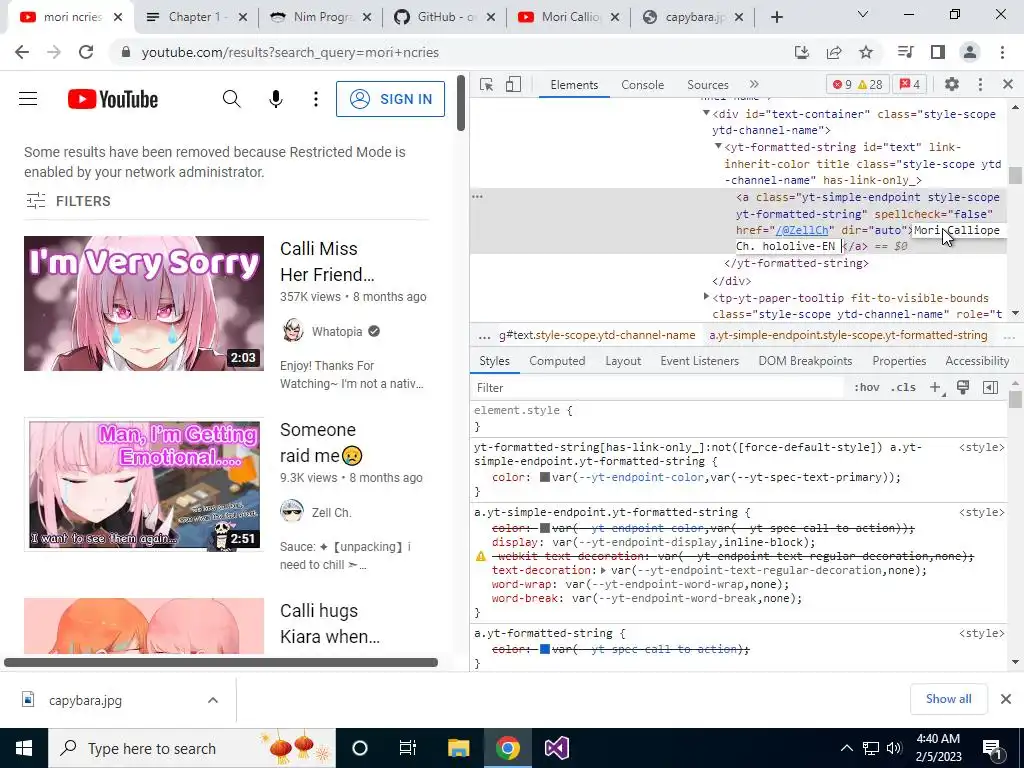Screen dimensions: 1024x768
Task: Click the 4 issues badge
Action: point(910,84)
